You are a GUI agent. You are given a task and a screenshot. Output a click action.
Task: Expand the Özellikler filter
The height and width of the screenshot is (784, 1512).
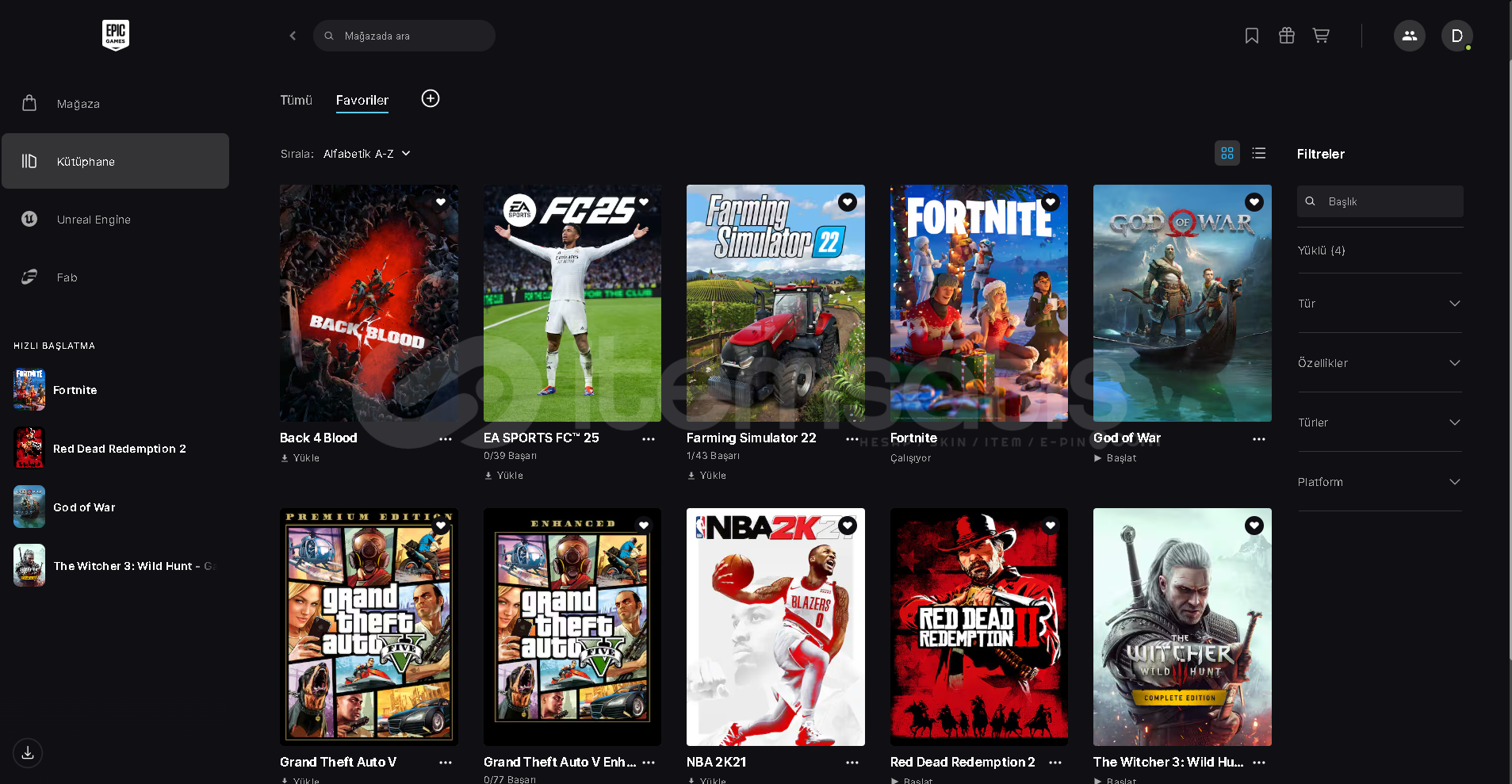click(x=1380, y=363)
